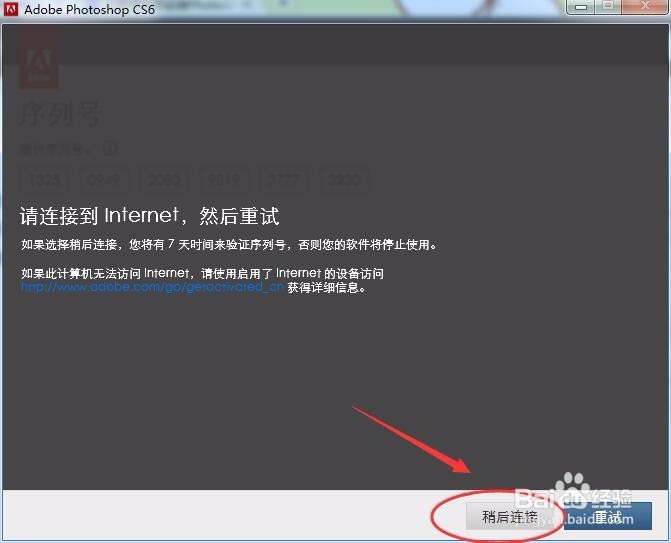
Task: Maximize the Adobe Photoshop CS6 window
Action: (607, 7)
